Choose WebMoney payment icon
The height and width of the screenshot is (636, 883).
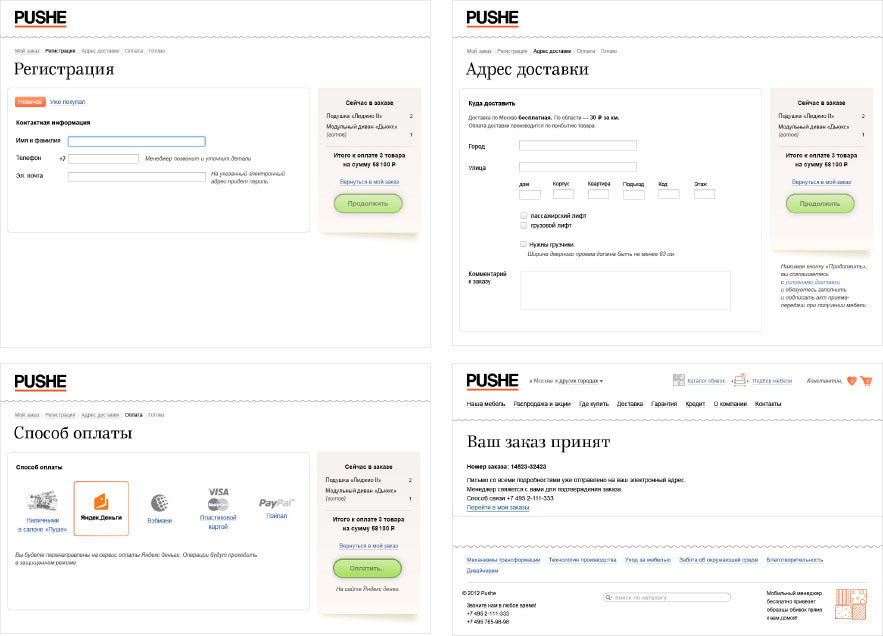coord(159,503)
